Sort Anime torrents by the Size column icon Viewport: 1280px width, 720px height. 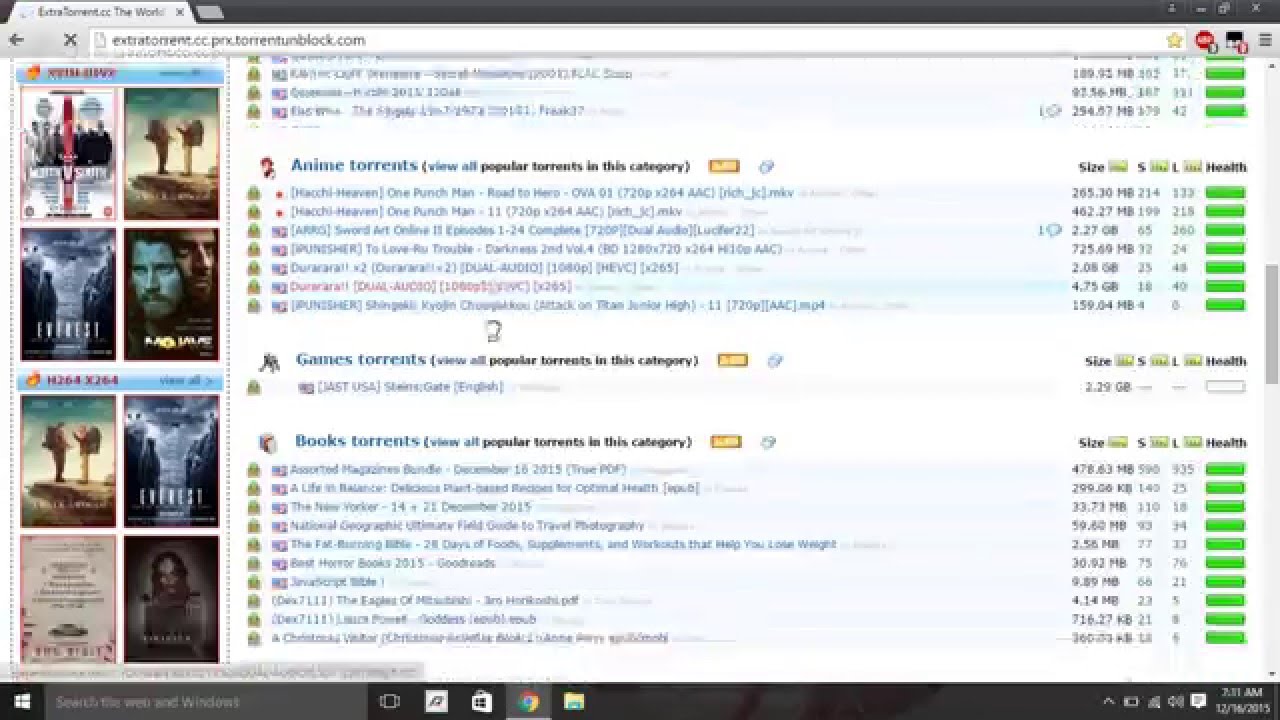coord(1118,166)
